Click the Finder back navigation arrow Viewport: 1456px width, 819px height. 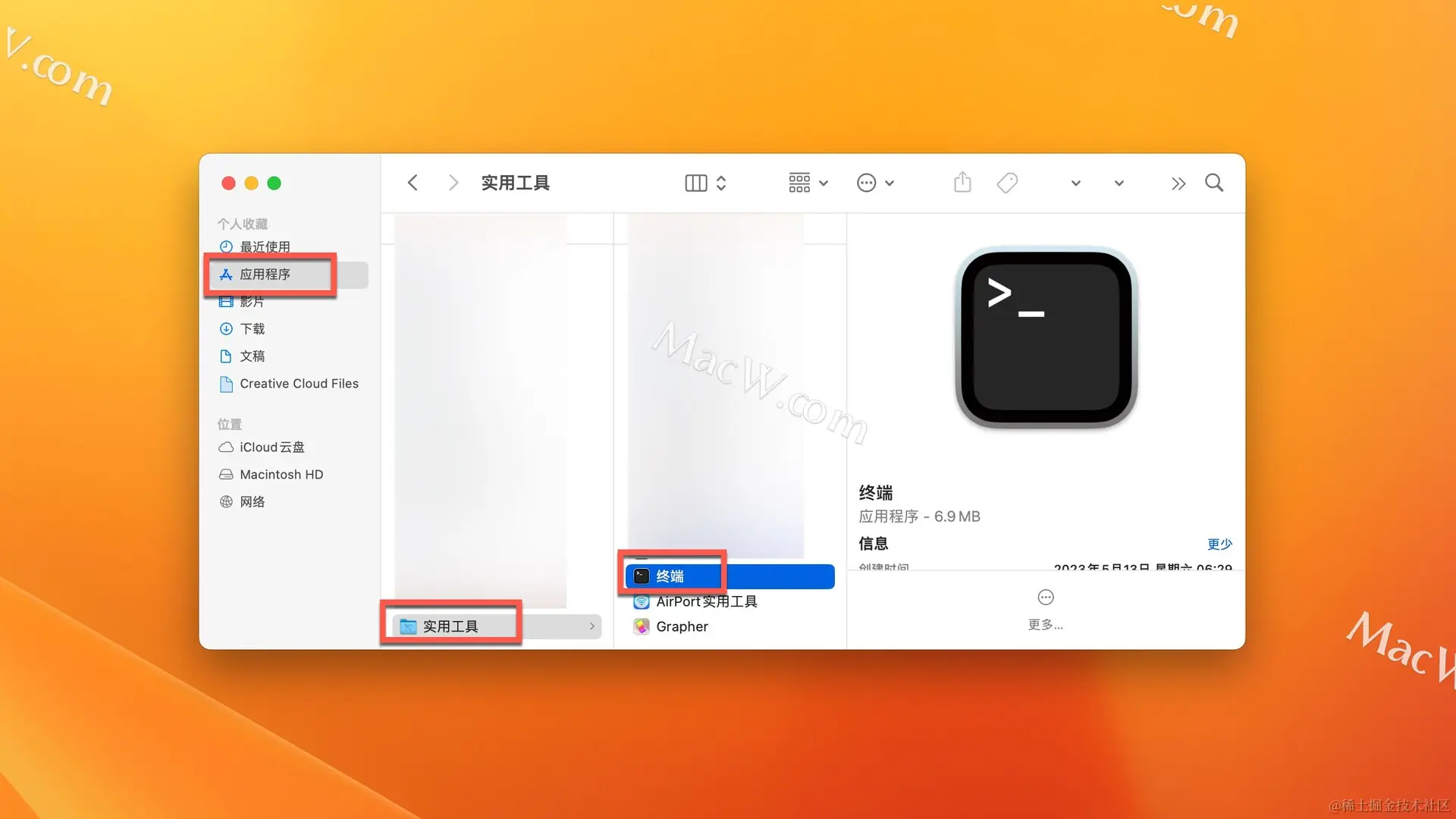pos(413,183)
